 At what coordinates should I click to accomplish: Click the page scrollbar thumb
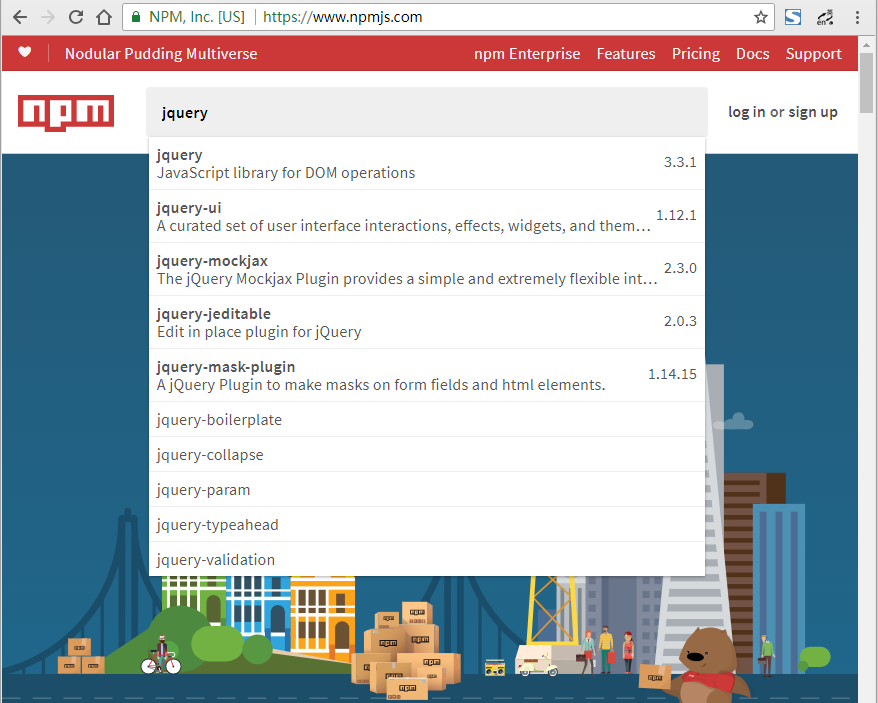867,82
